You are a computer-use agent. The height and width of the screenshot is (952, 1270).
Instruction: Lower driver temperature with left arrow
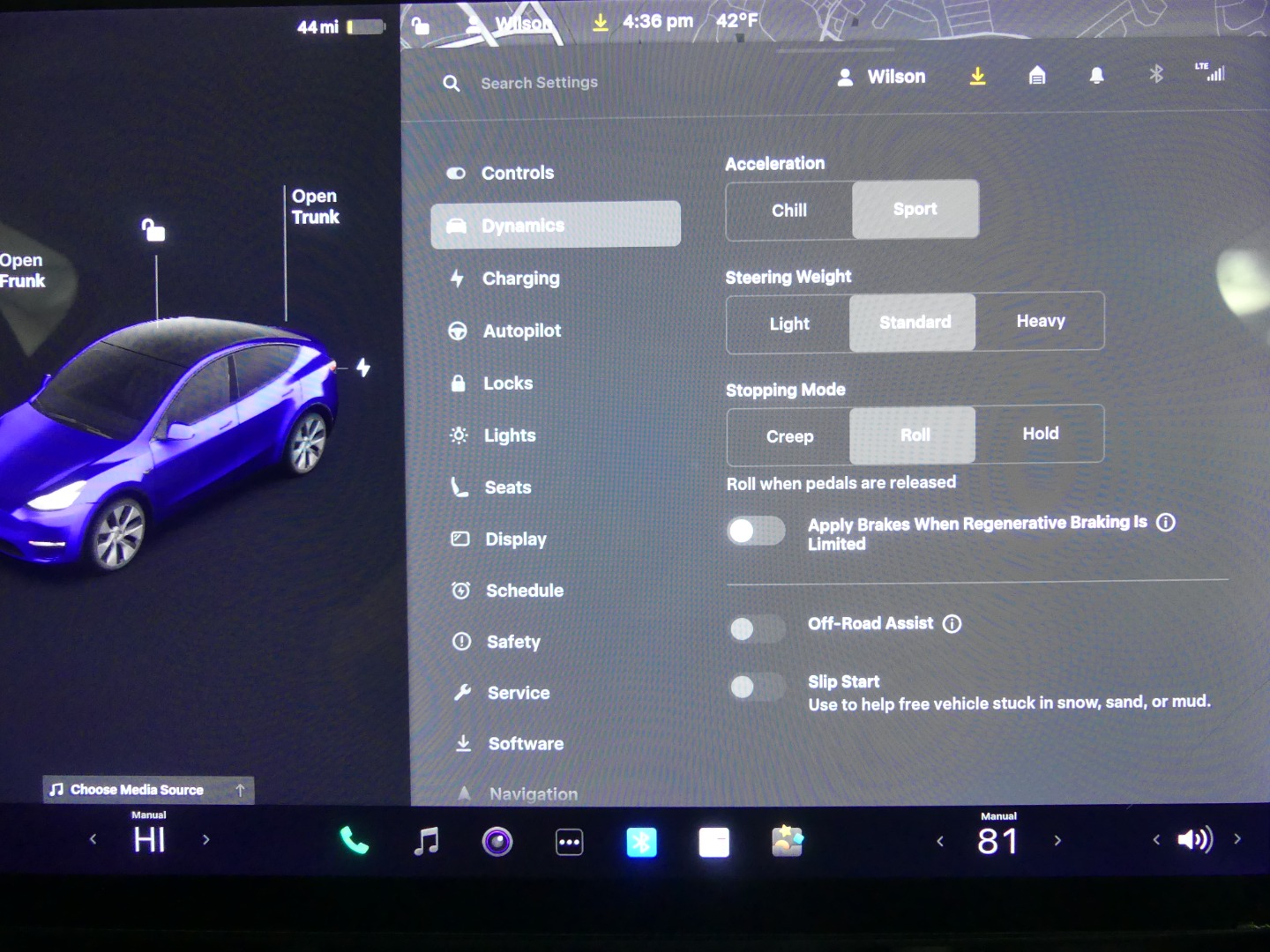point(93,840)
